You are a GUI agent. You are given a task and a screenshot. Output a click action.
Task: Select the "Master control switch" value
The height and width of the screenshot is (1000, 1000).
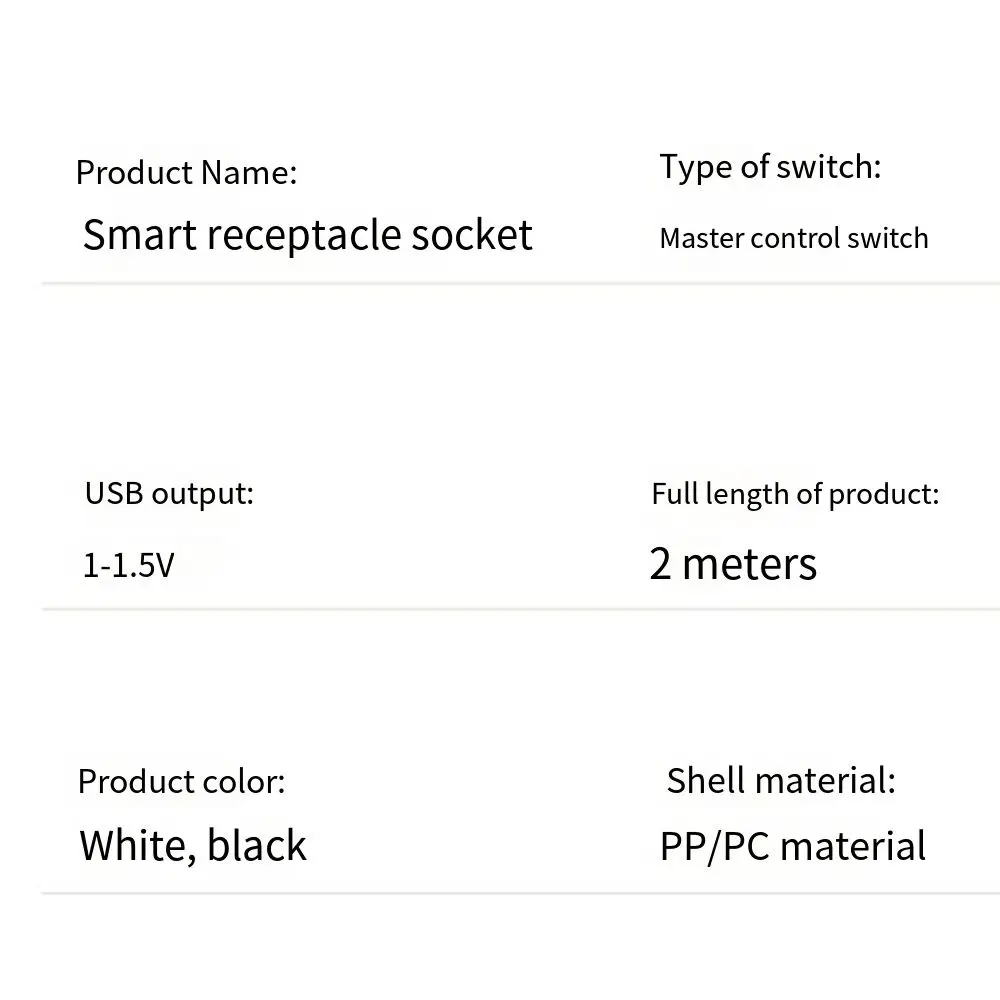pos(793,238)
